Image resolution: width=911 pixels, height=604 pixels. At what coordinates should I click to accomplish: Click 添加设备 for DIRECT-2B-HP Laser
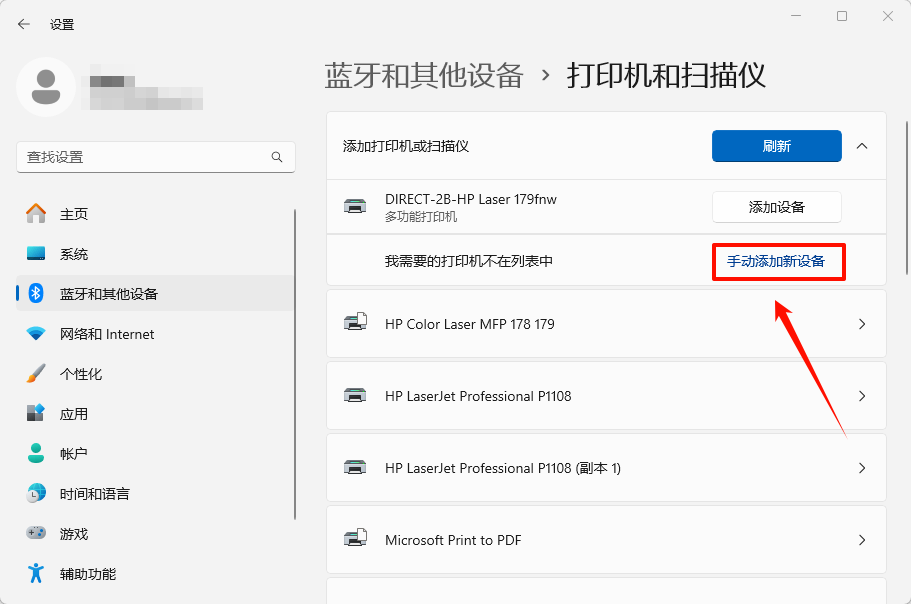click(x=776, y=207)
